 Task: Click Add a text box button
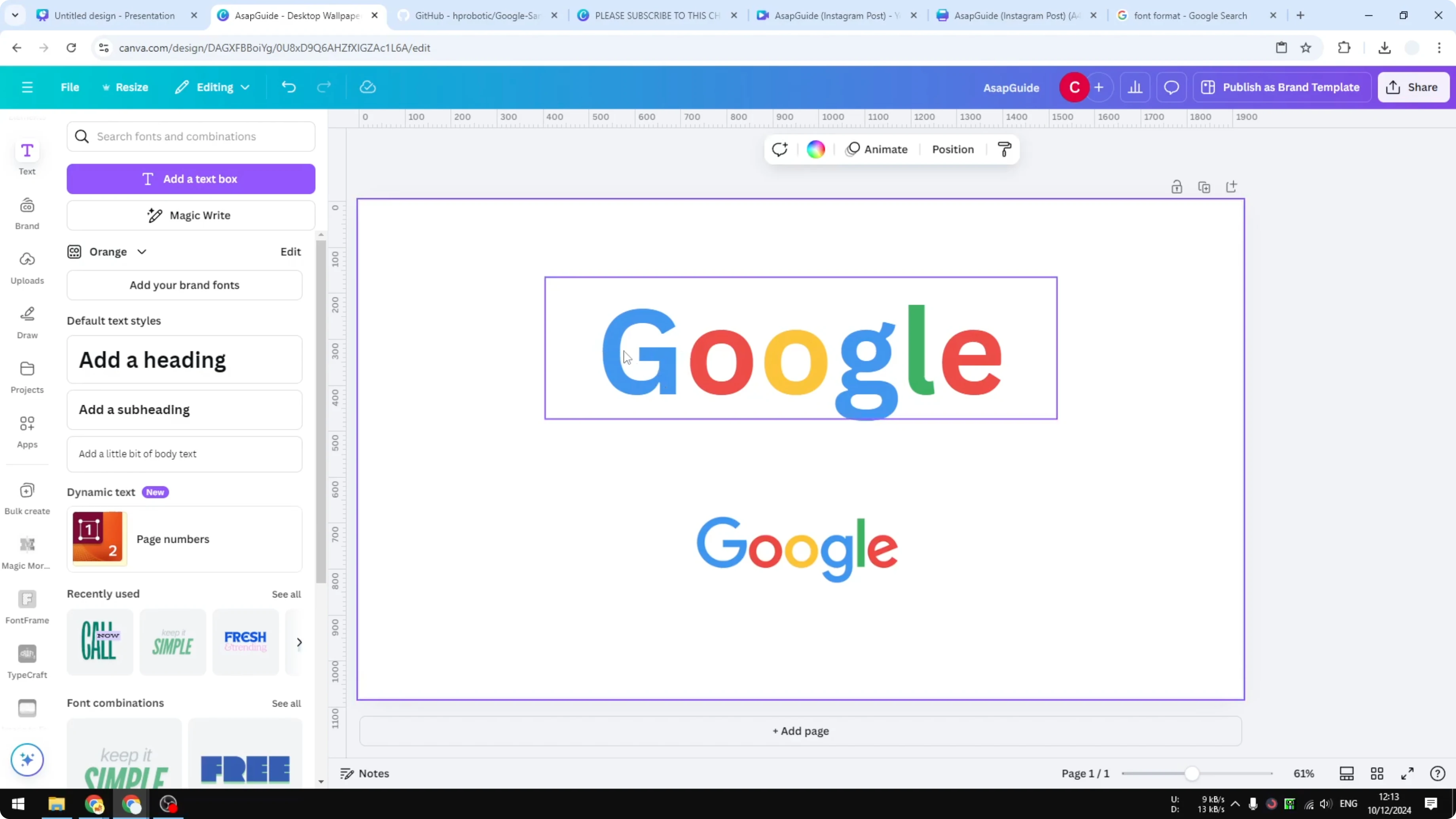tap(191, 178)
